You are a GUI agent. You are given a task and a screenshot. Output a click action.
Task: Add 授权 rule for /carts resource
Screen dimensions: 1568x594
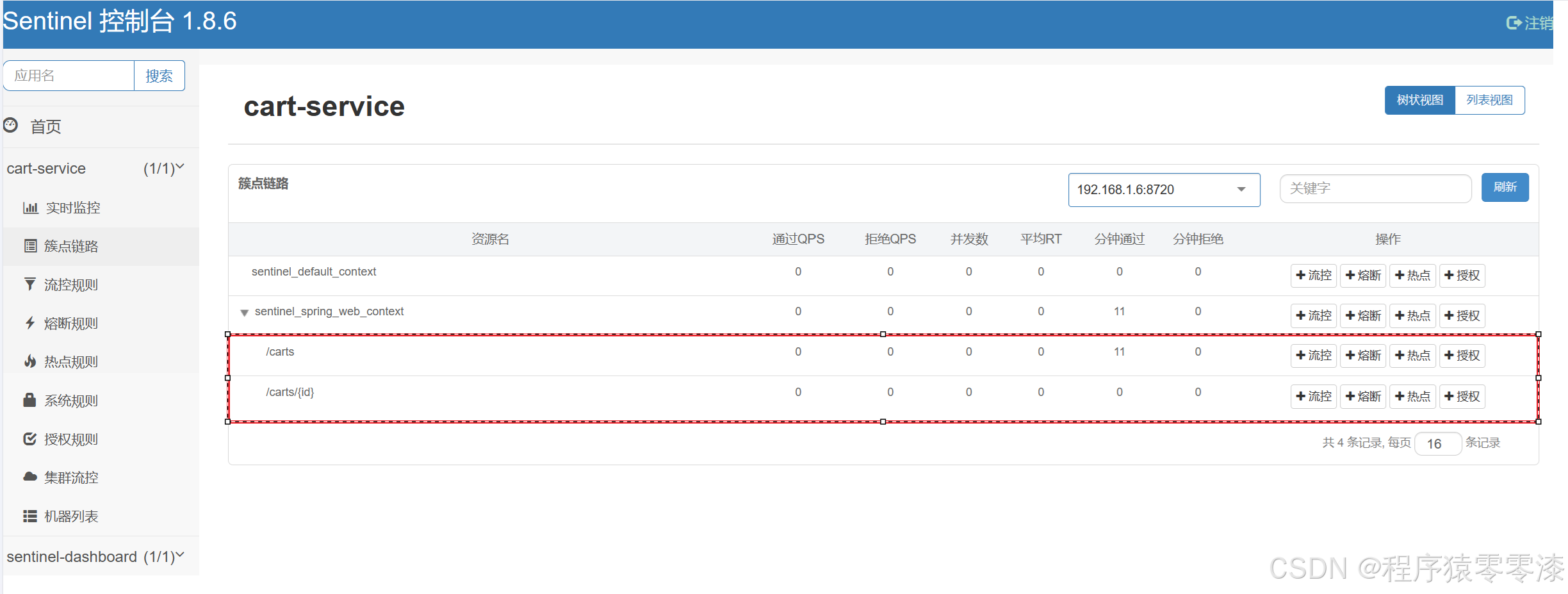tap(1462, 356)
